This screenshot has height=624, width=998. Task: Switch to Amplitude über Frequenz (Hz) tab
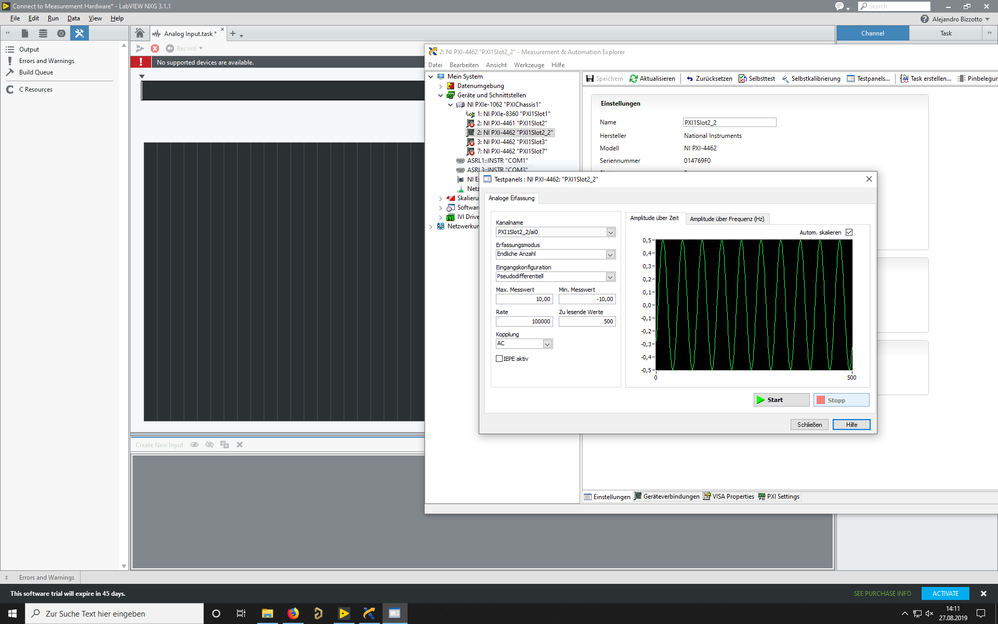[727, 218]
